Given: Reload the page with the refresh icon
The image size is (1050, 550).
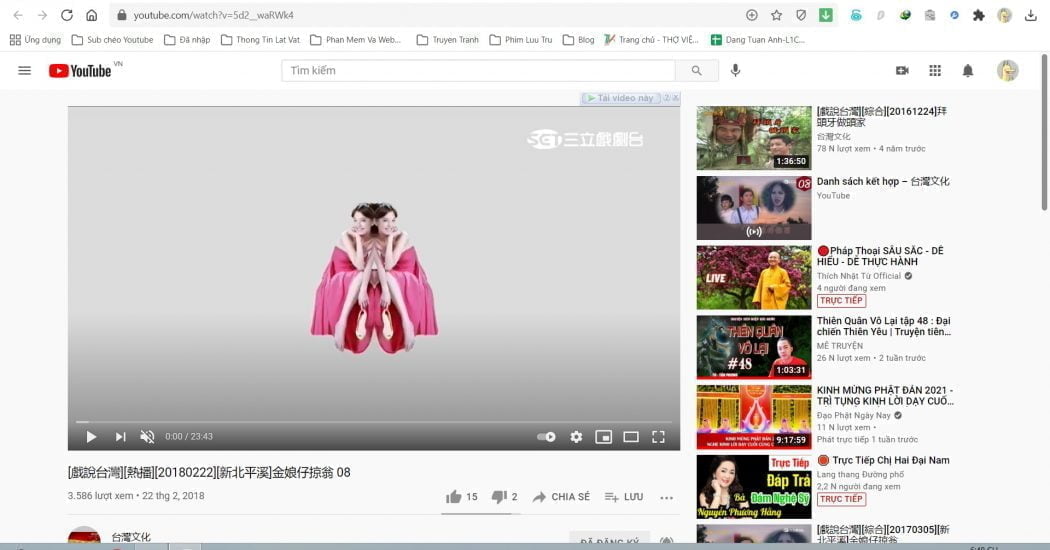Looking at the screenshot, I should (66, 15).
